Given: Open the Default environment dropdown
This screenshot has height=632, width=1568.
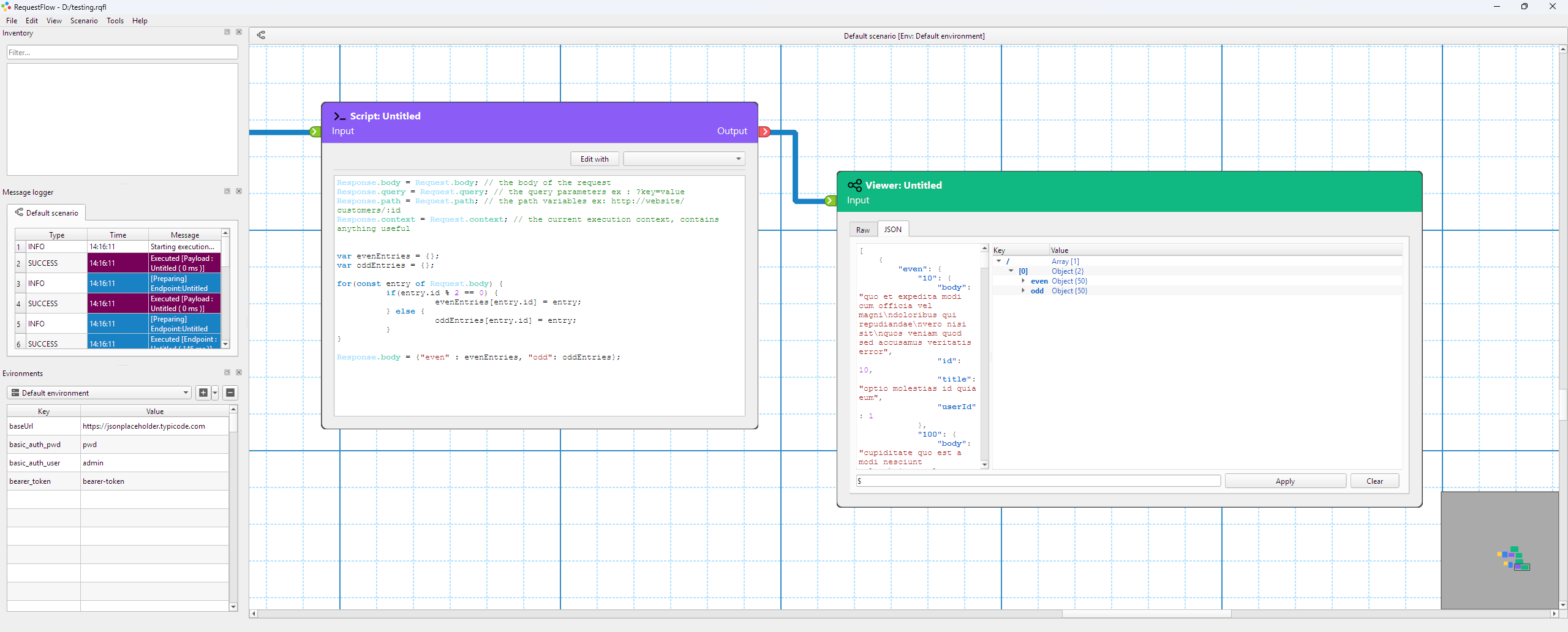Looking at the screenshot, I should click(100, 393).
